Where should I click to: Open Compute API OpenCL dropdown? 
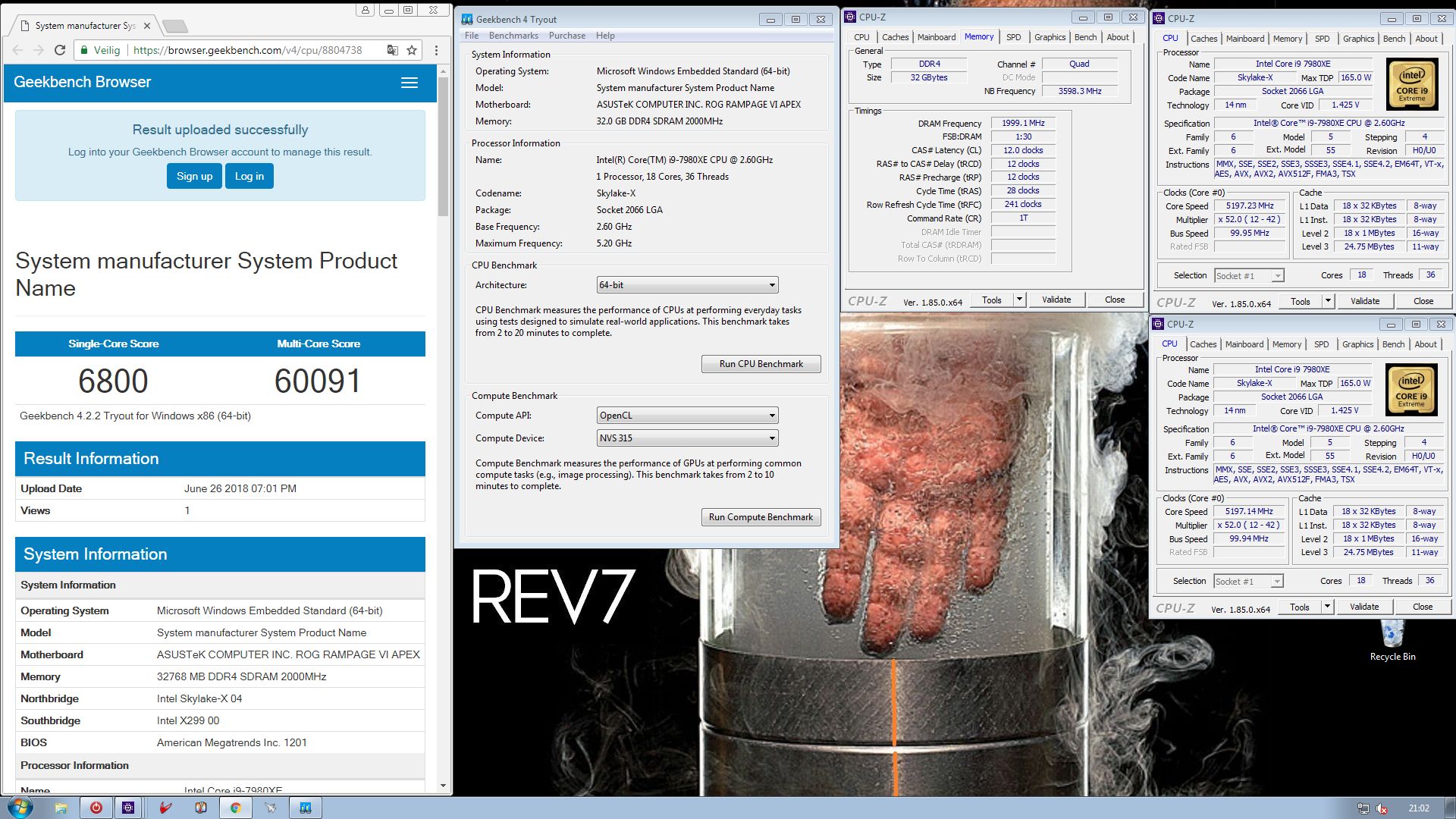click(687, 416)
